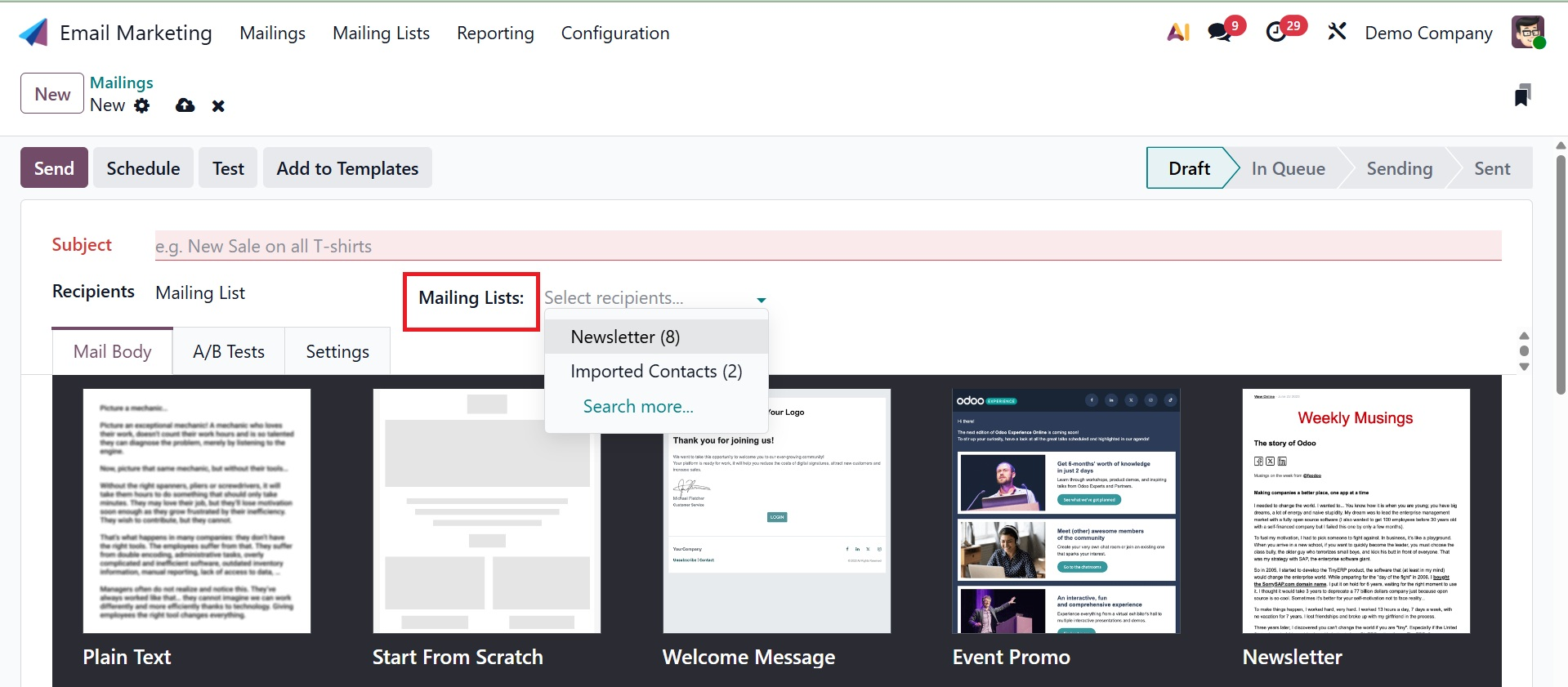Discard changes with the X icon
The width and height of the screenshot is (1568, 687).
[x=218, y=106]
